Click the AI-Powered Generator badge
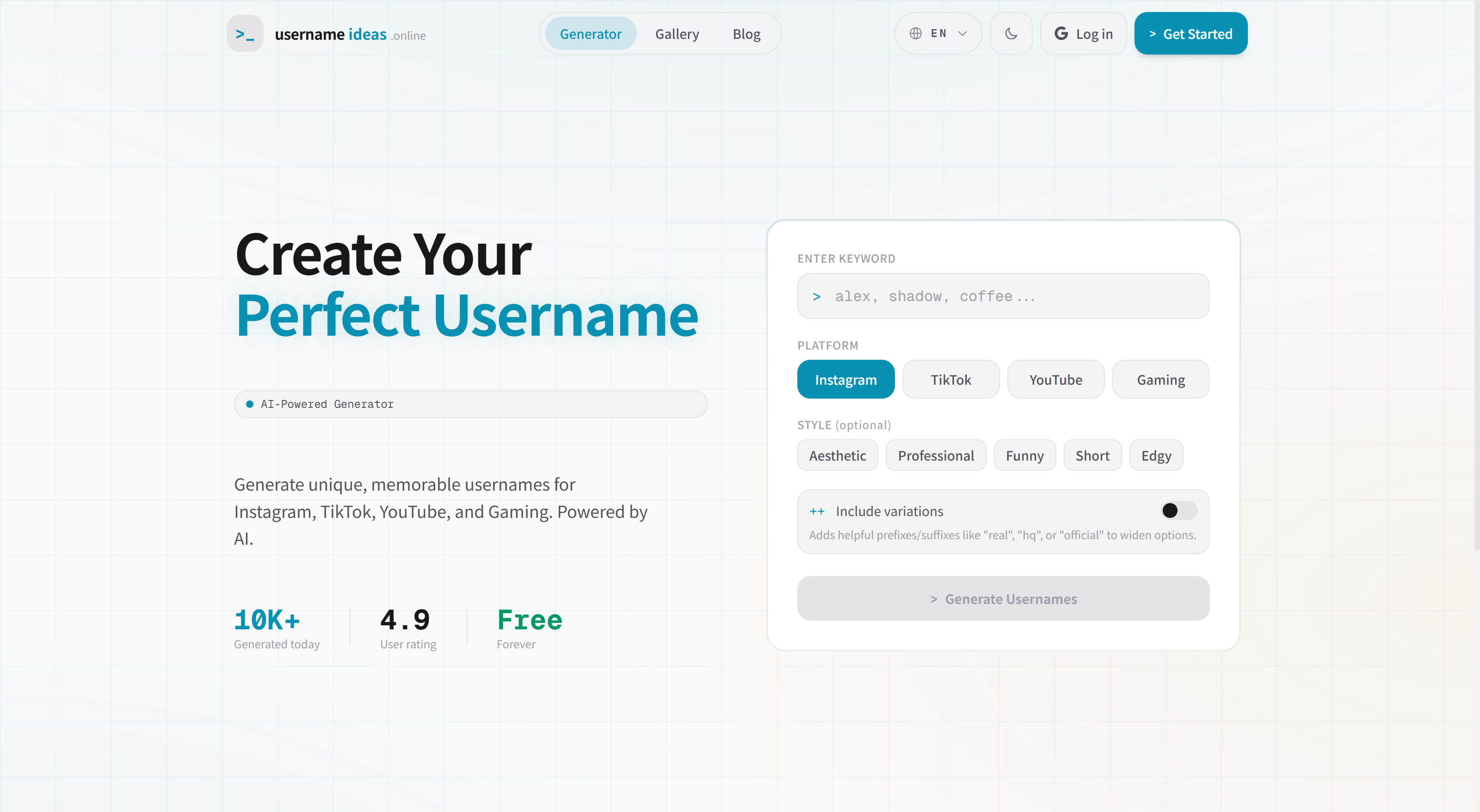This screenshot has width=1480, height=812. 470,404
